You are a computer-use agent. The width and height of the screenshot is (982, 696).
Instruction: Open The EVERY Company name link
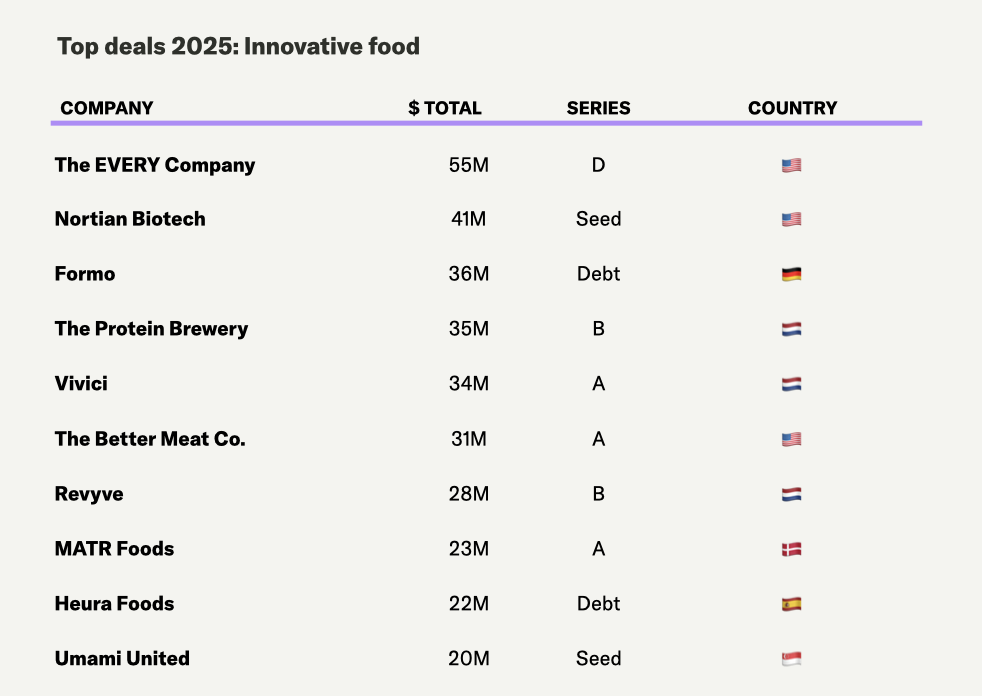[155, 165]
